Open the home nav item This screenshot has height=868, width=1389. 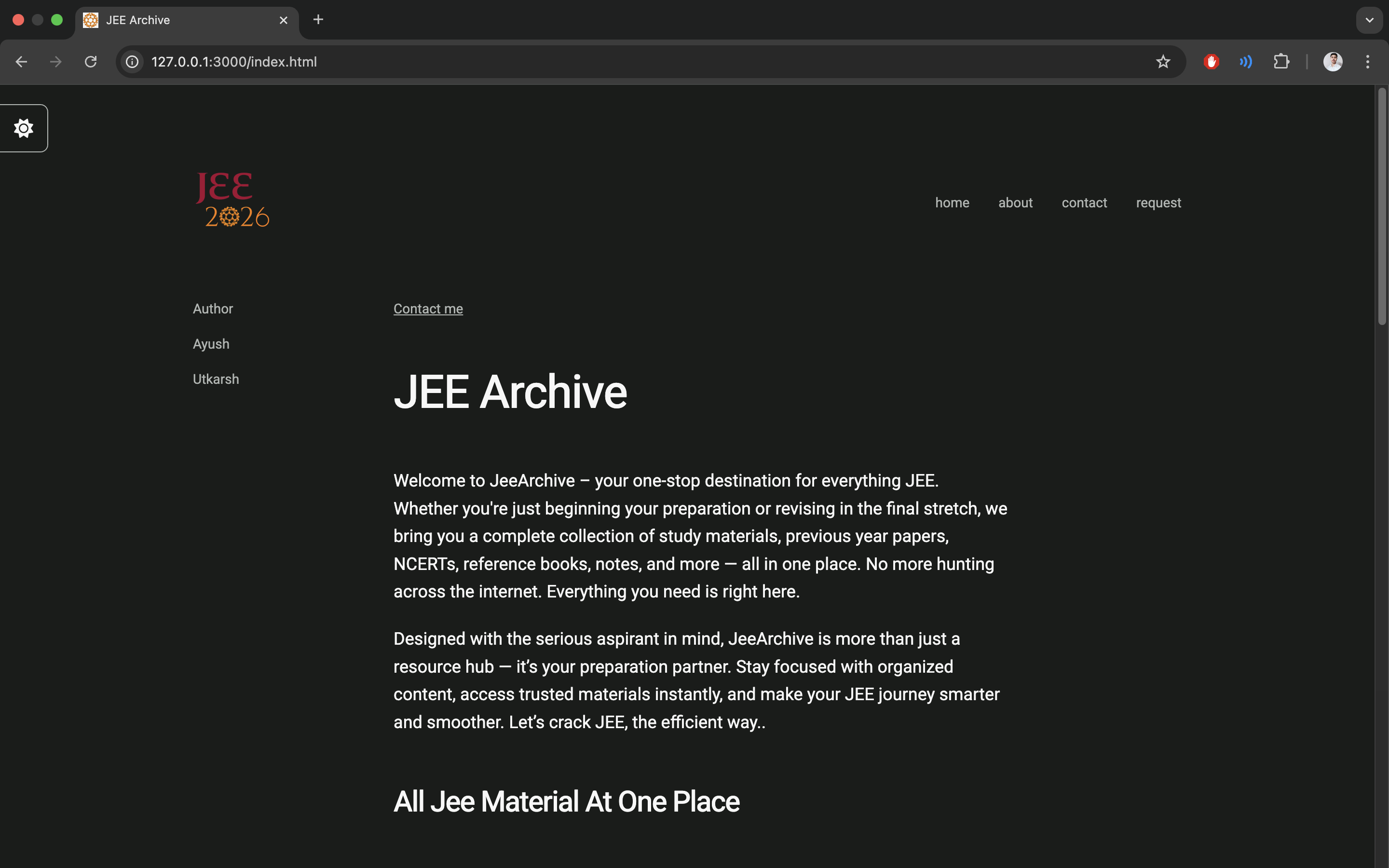[952, 203]
